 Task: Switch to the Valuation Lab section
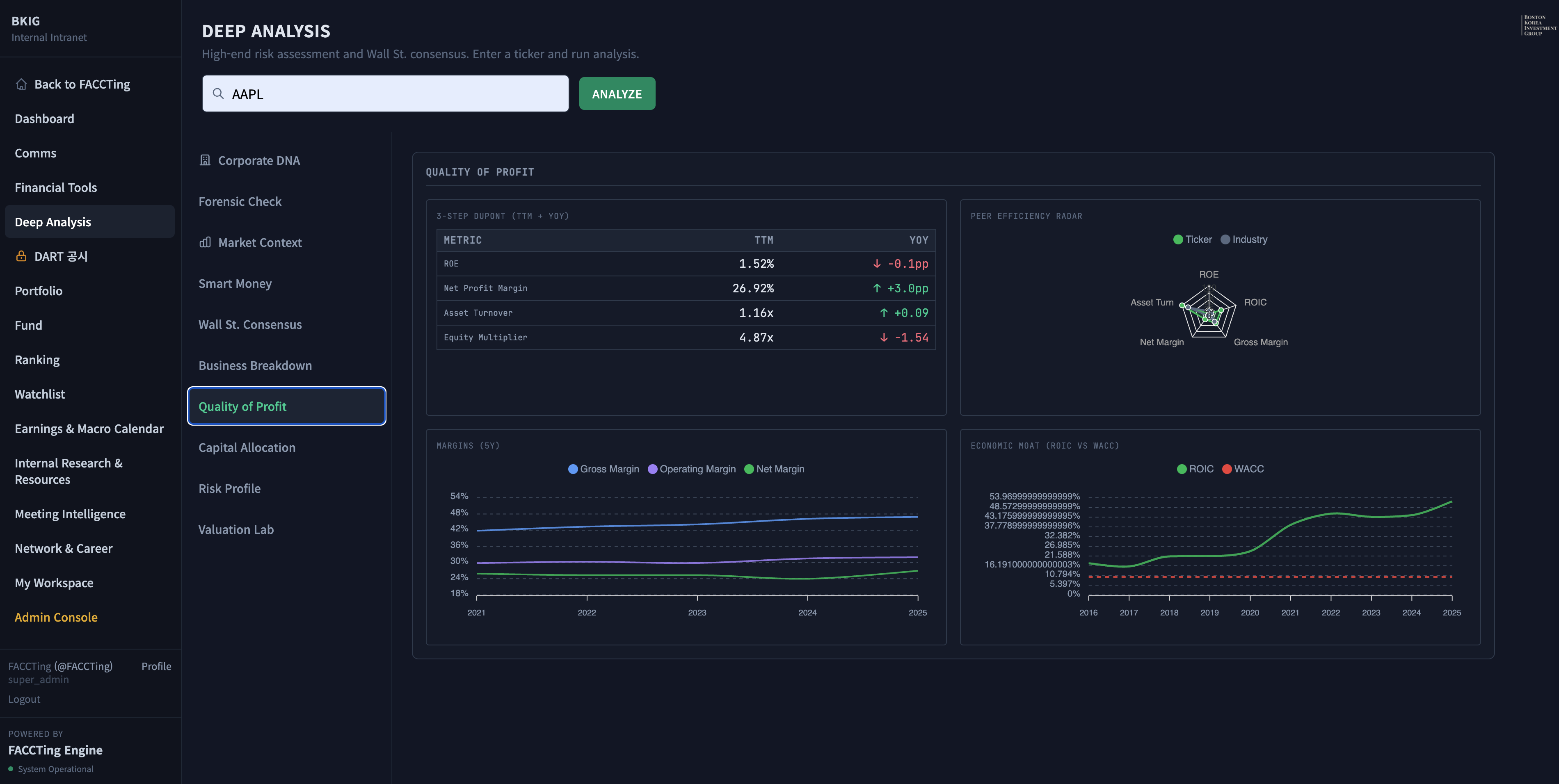tap(236, 529)
